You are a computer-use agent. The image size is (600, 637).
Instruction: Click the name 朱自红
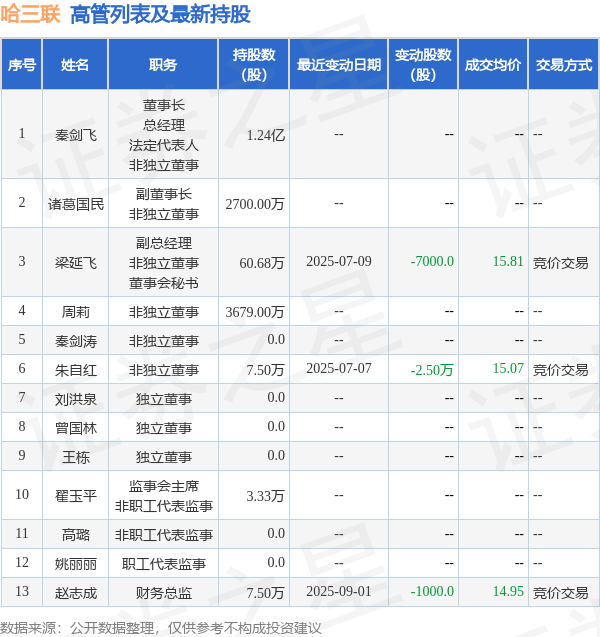tap(76, 370)
